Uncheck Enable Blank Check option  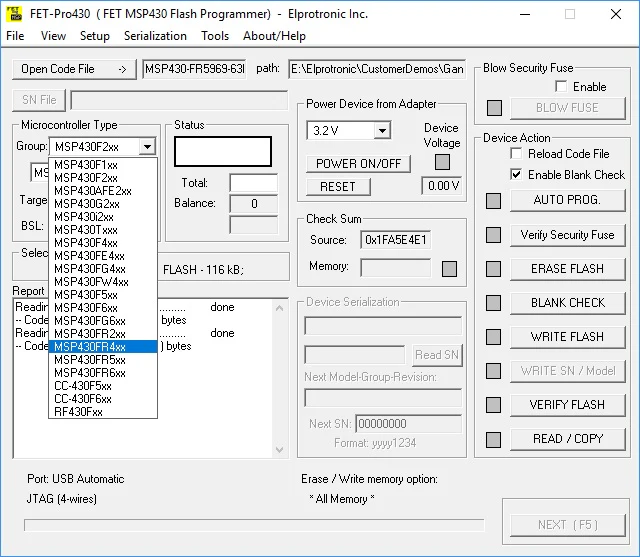coord(516,174)
